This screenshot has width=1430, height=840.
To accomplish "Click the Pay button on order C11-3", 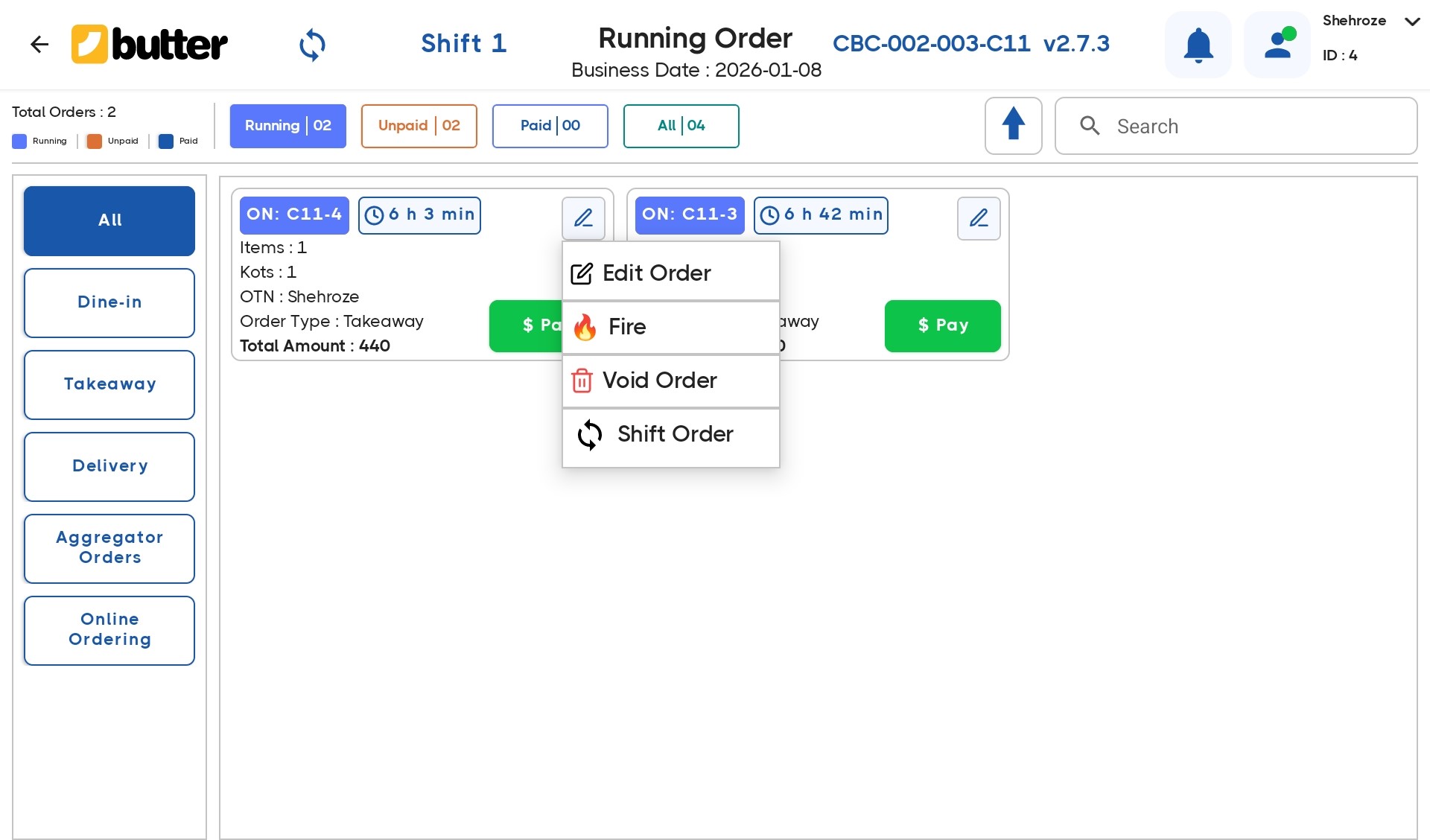I will tap(942, 325).
